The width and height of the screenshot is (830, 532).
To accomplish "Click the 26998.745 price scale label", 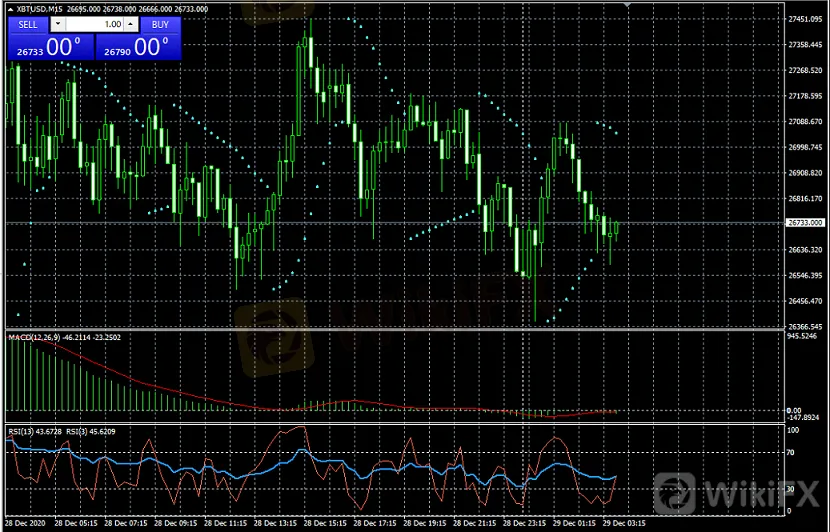I will pyautogui.click(x=806, y=147).
